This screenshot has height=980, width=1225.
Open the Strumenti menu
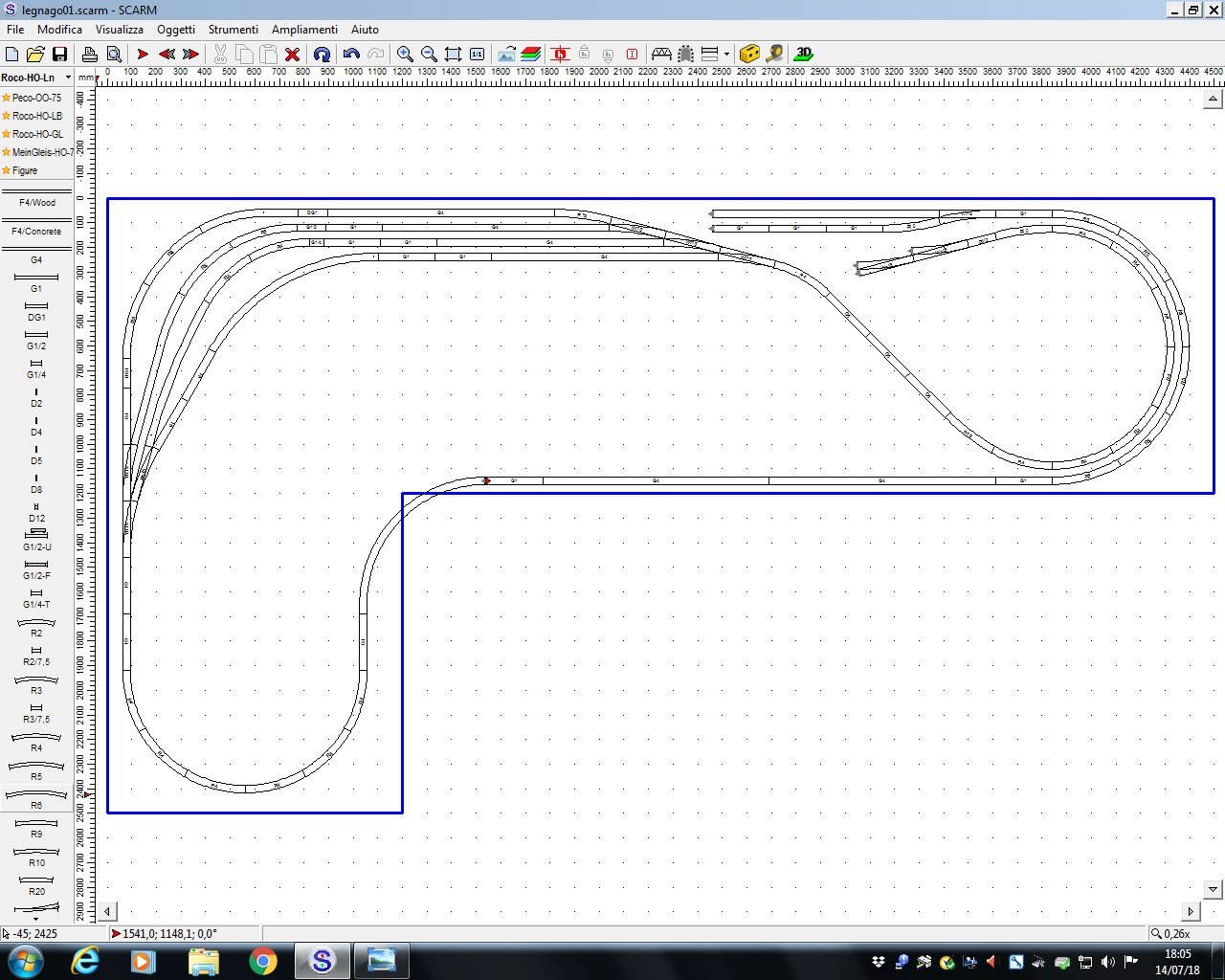pyautogui.click(x=234, y=30)
